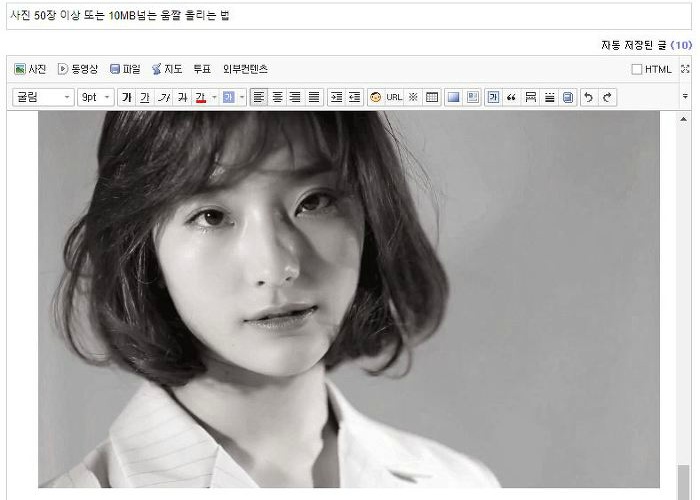The image size is (700, 500).
Task: Align text right
Action: pos(295,97)
